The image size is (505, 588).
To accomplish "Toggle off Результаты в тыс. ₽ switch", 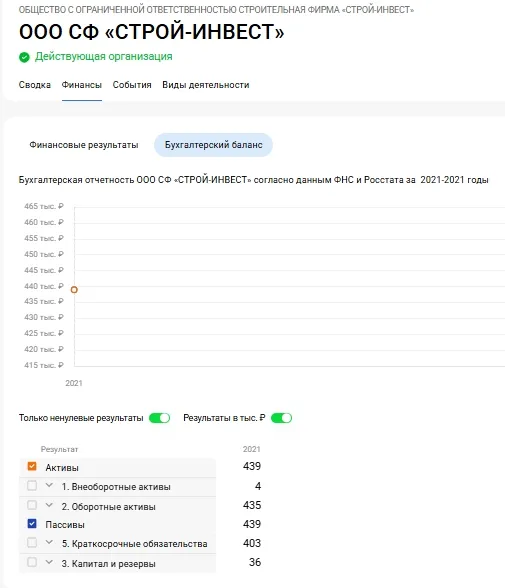I will 282,418.
